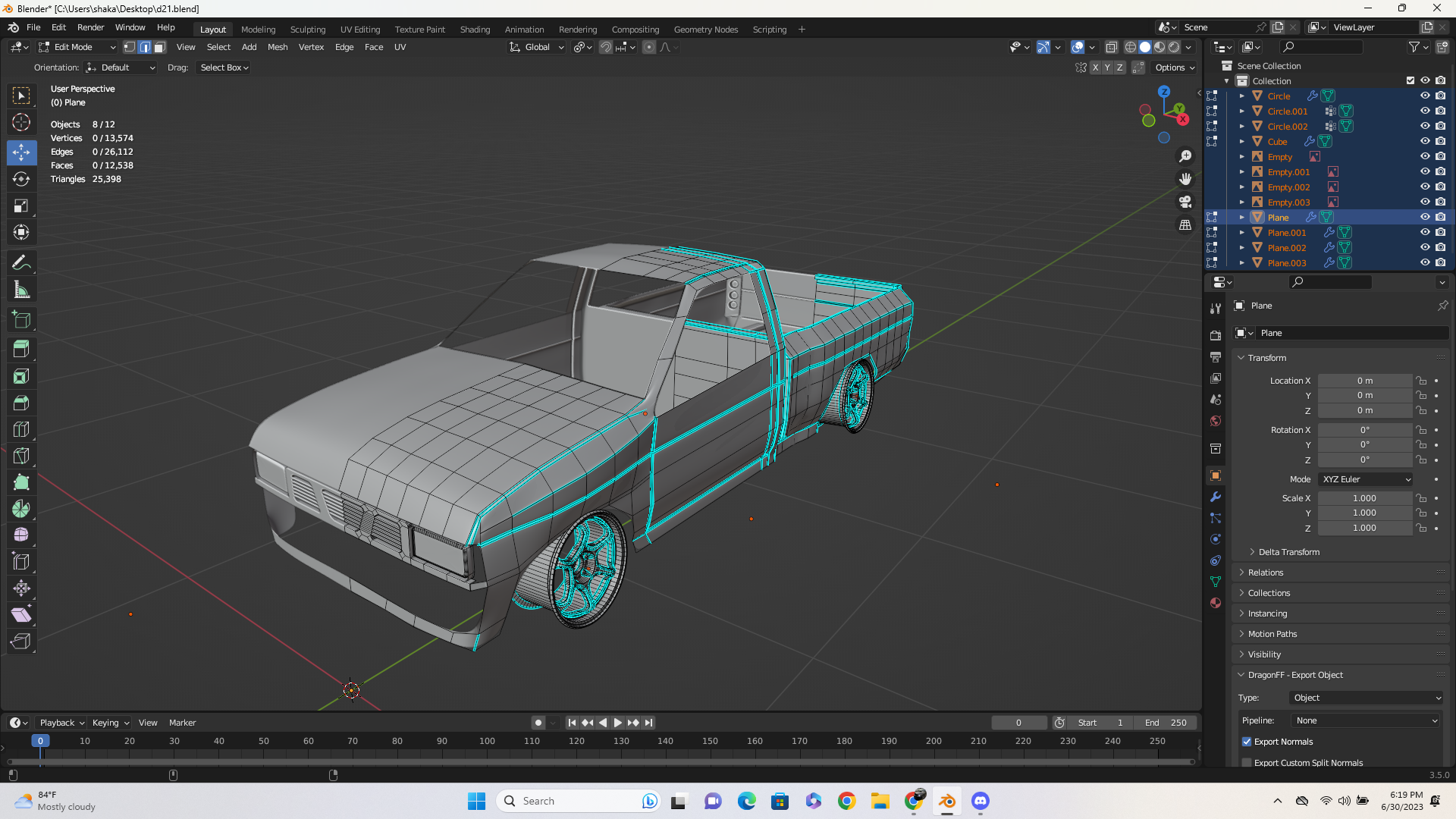Viewport: 1456px width, 819px height.
Task: Expand the Delta Transform section
Action: pyautogui.click(x=1288, y=552)
